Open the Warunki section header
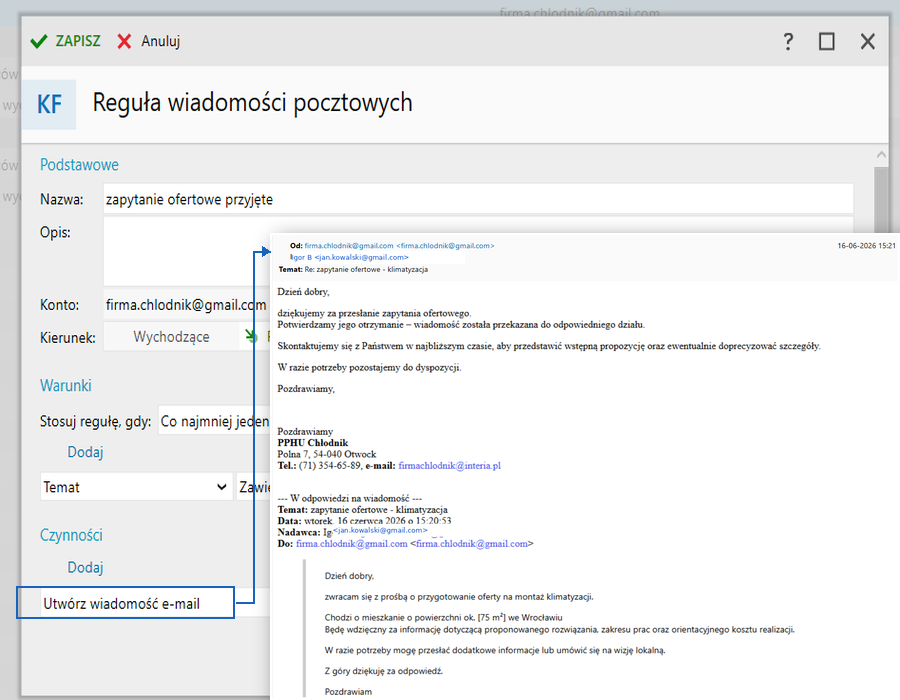 click(x=65, y=386)
